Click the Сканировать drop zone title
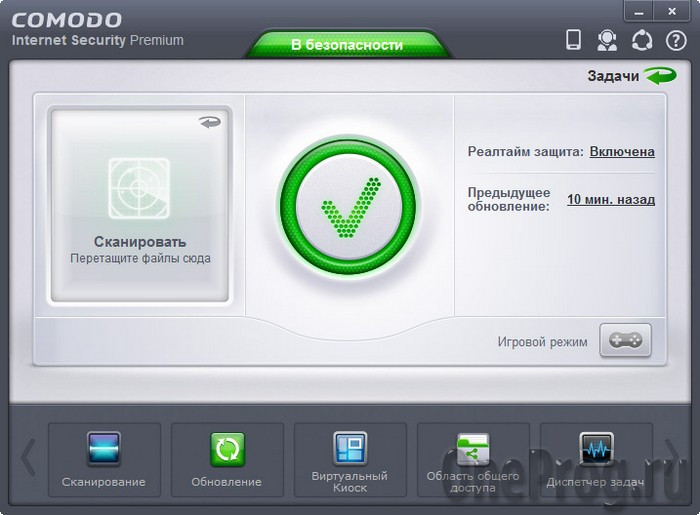Viewport: 700px width, 515px height. pos(140,242)
